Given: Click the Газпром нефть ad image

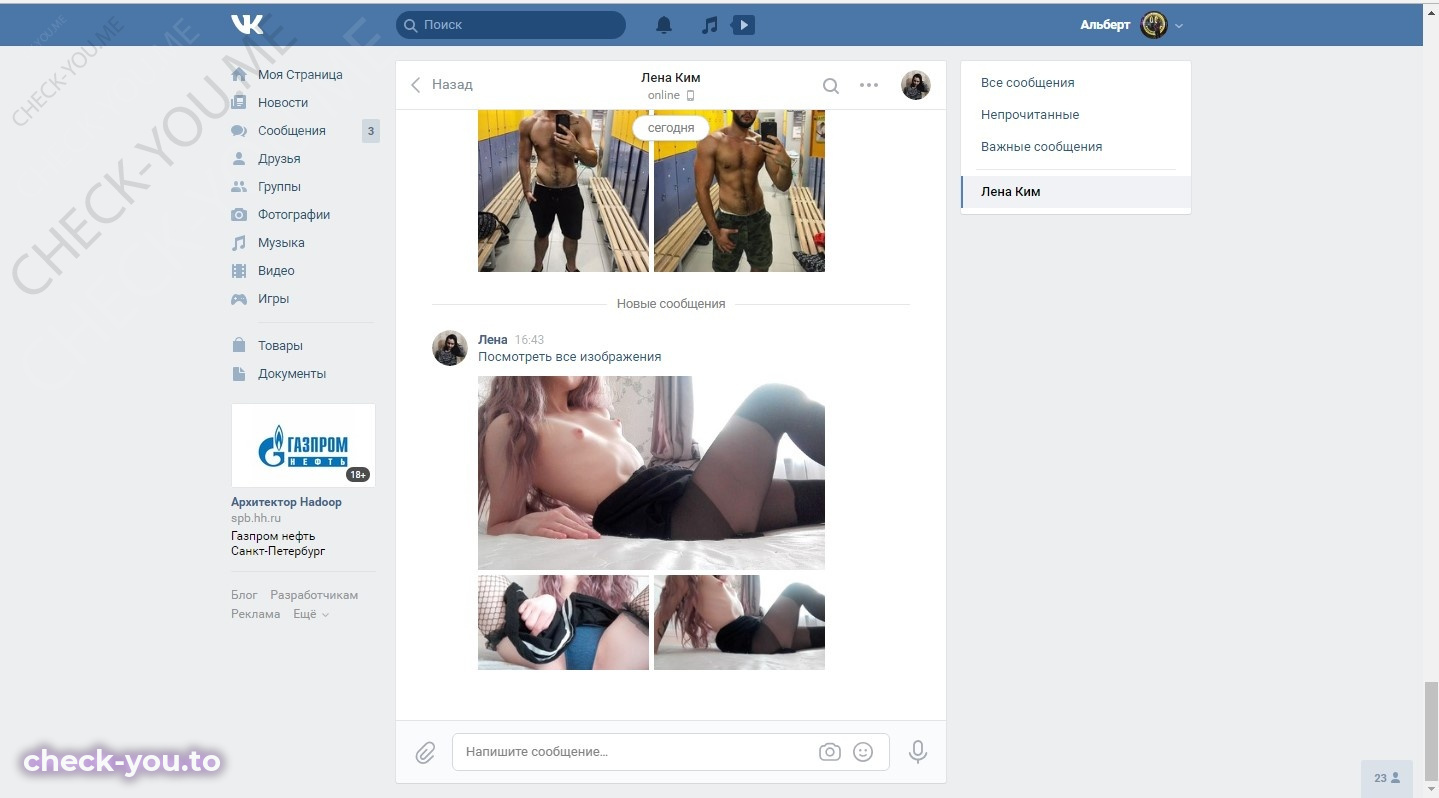Looking at the screenshot, I should tap(303, 445).
